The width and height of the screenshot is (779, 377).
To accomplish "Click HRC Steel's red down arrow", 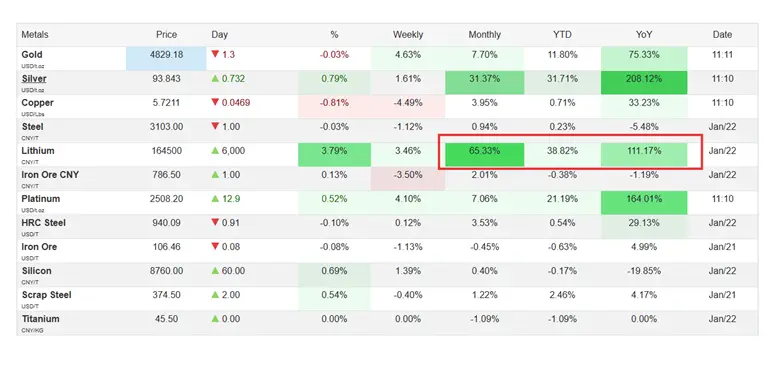I will pos(215,223).
